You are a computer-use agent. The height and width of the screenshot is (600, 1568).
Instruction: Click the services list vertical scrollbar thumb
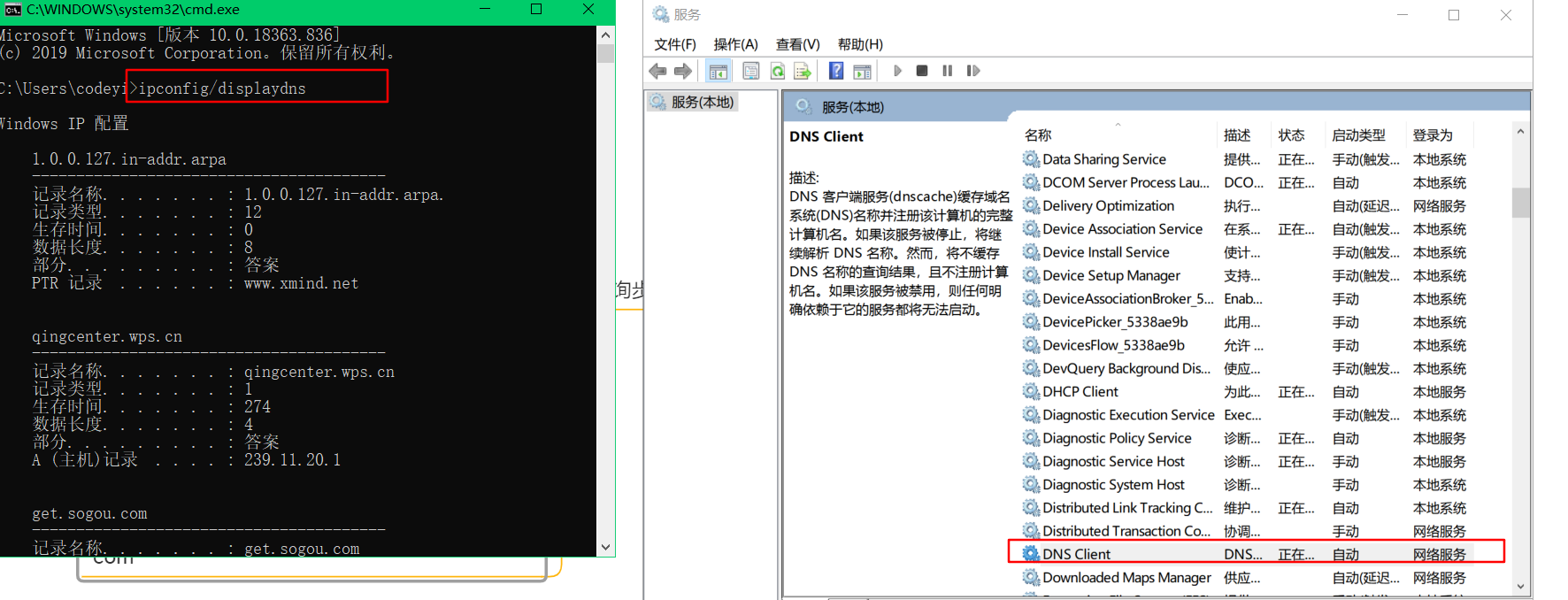tap(1520, 202)
